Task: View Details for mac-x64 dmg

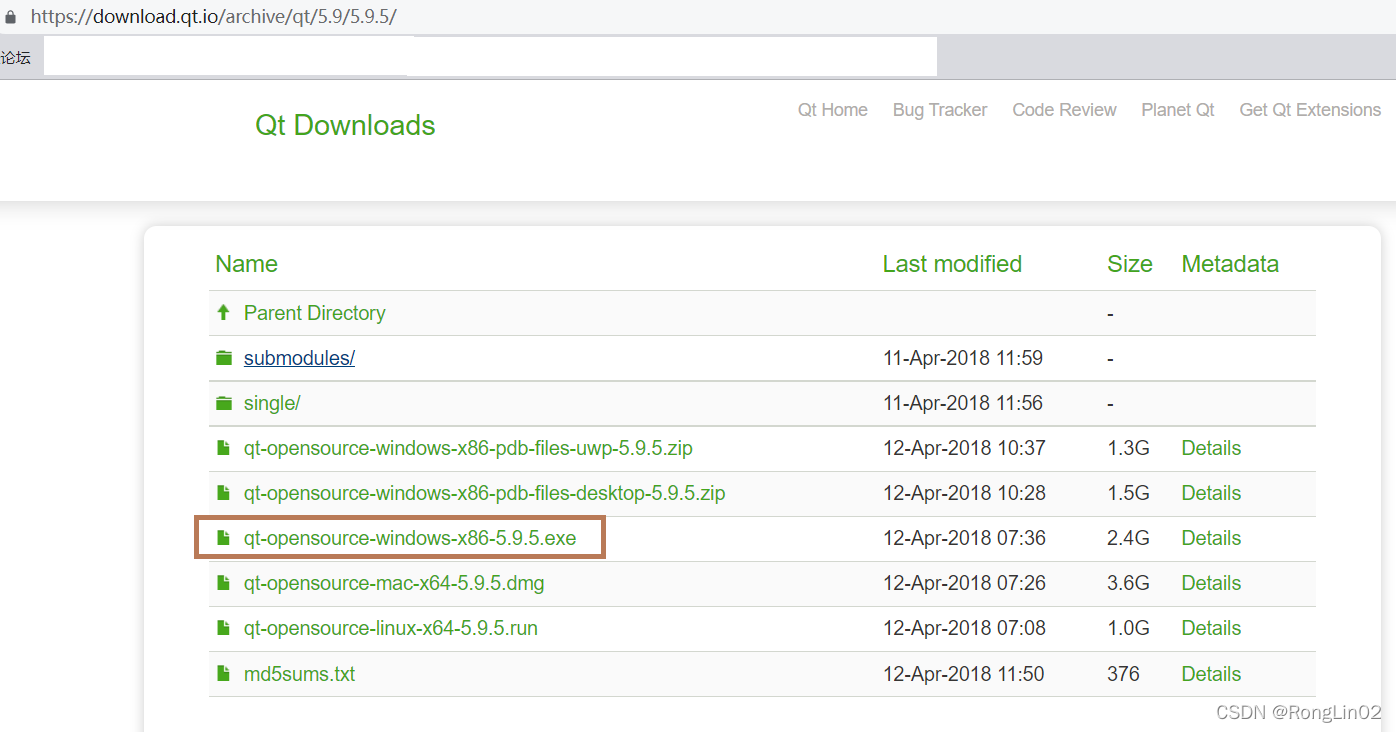Action: [1211, 583]
